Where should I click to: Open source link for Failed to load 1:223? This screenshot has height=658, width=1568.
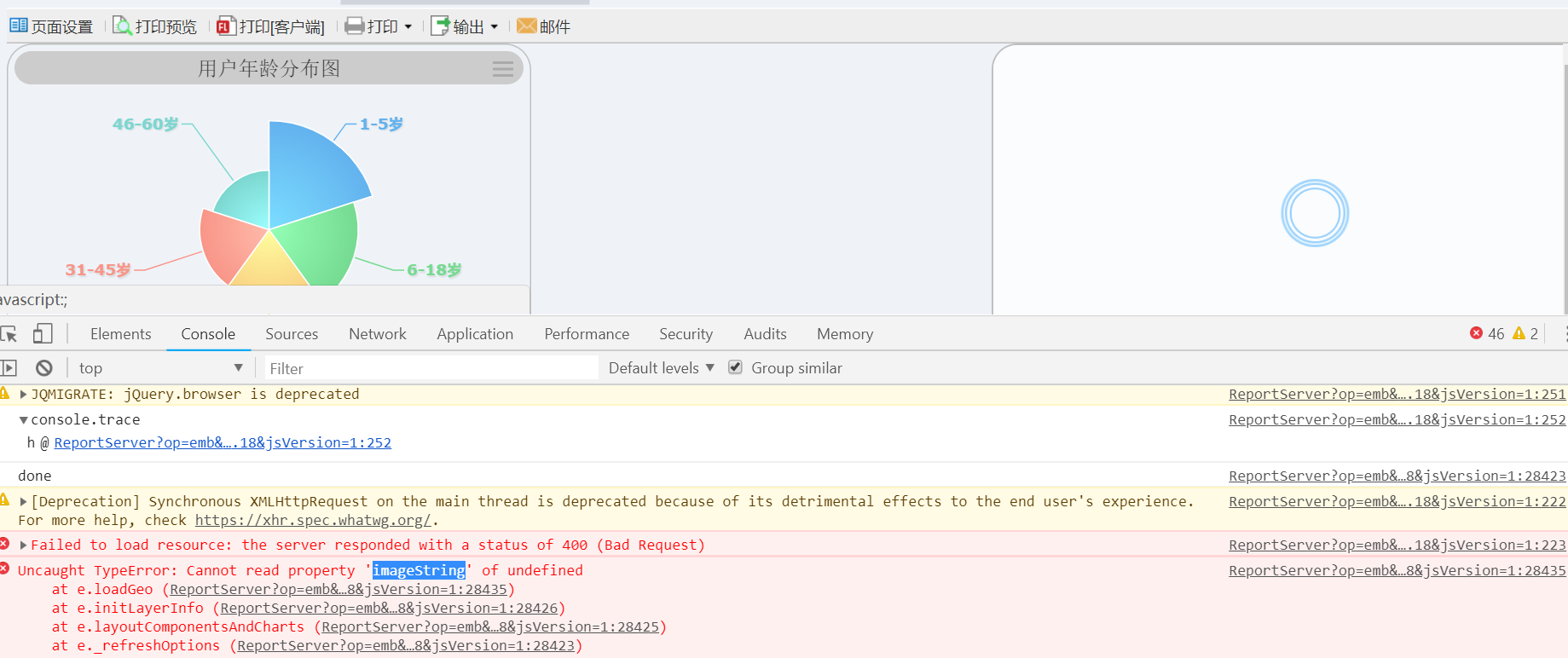coord(1397,545)
